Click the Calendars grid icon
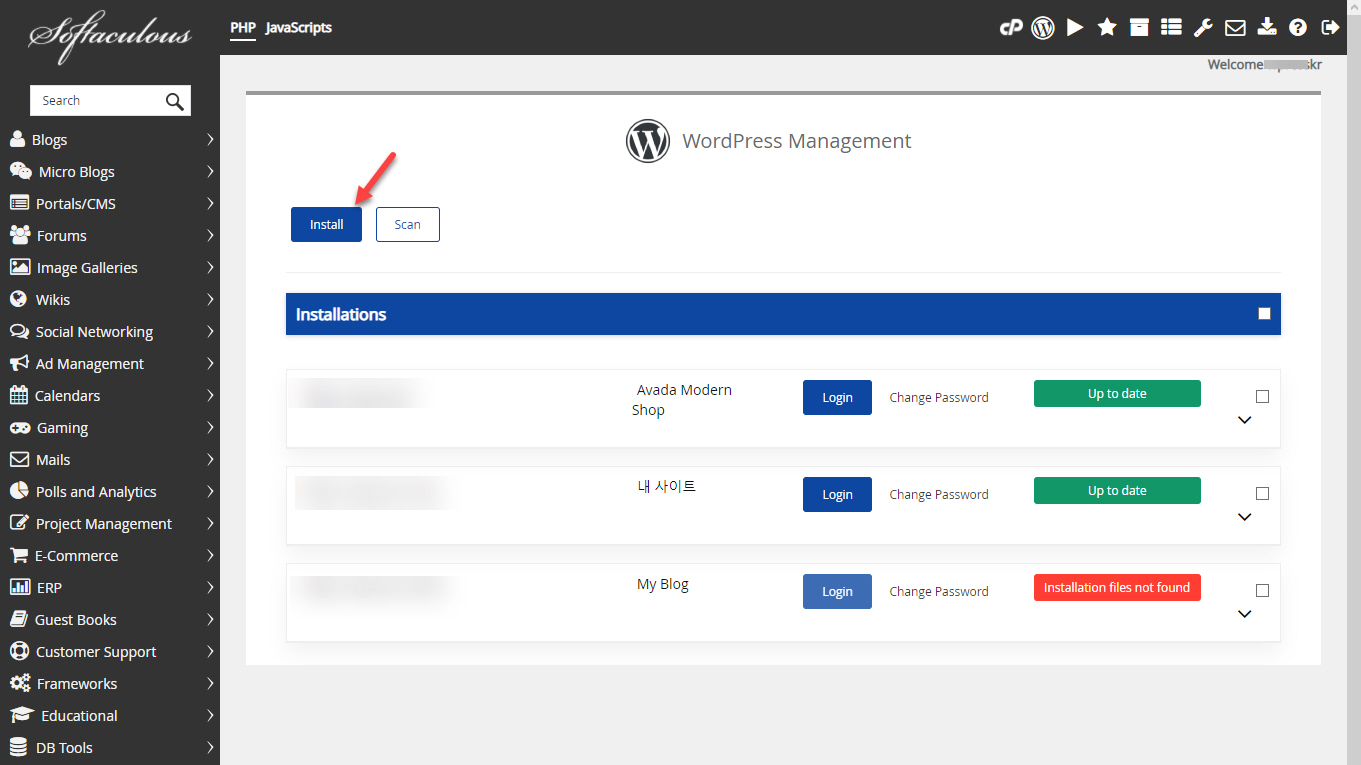The width and height of the screenshot is (1361, 765). (18, 395)
